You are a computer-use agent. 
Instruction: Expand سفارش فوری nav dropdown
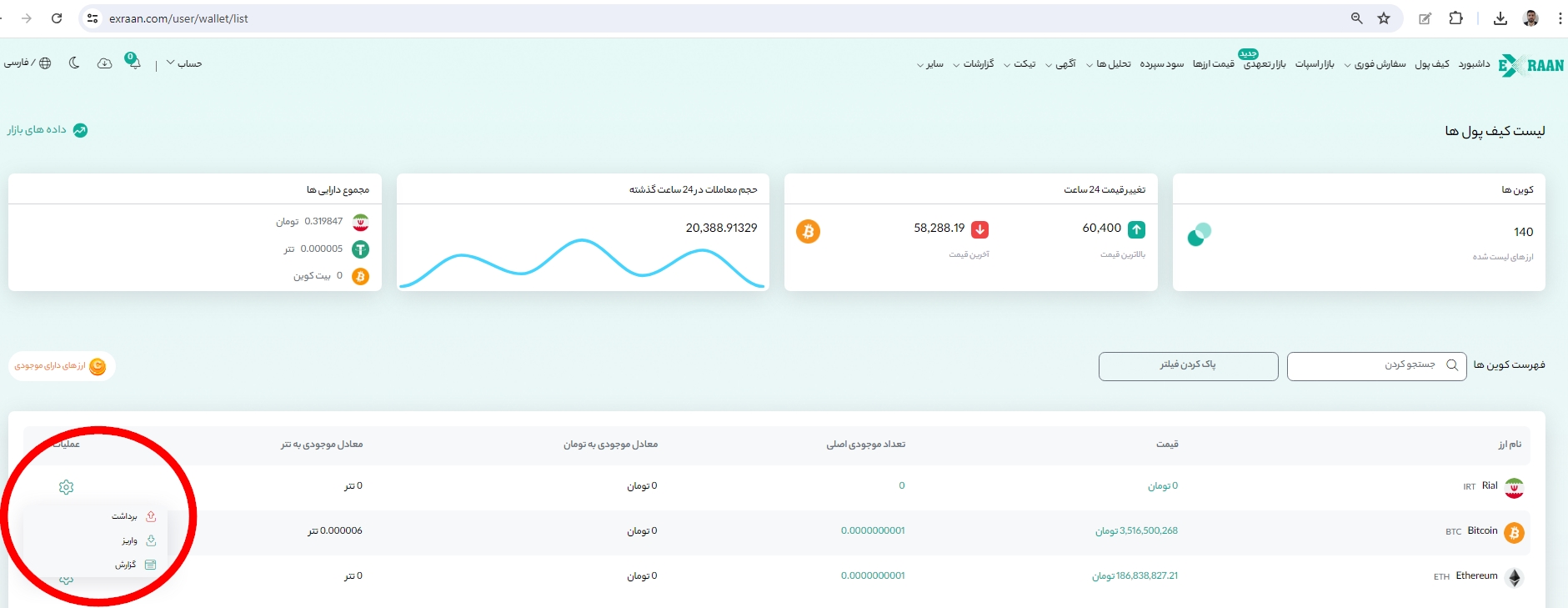(x=1375, y=63)
